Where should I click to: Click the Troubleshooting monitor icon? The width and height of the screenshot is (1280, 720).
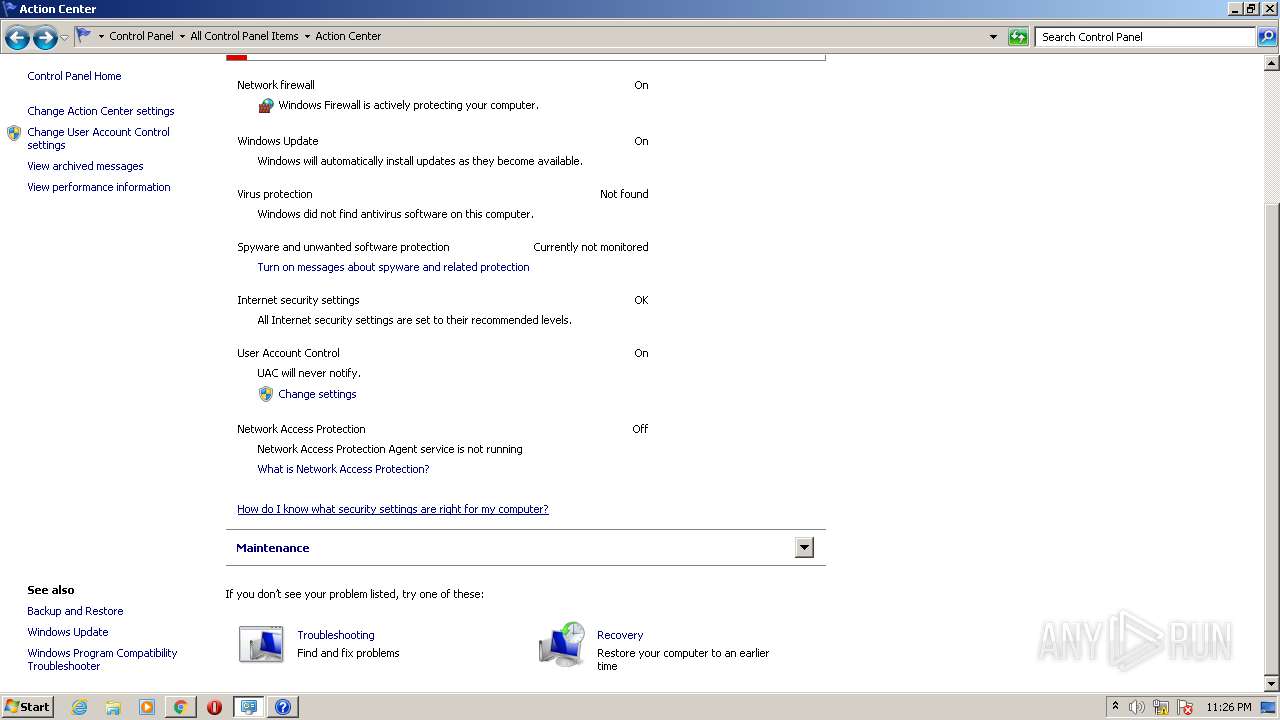(x=261, y=644)
